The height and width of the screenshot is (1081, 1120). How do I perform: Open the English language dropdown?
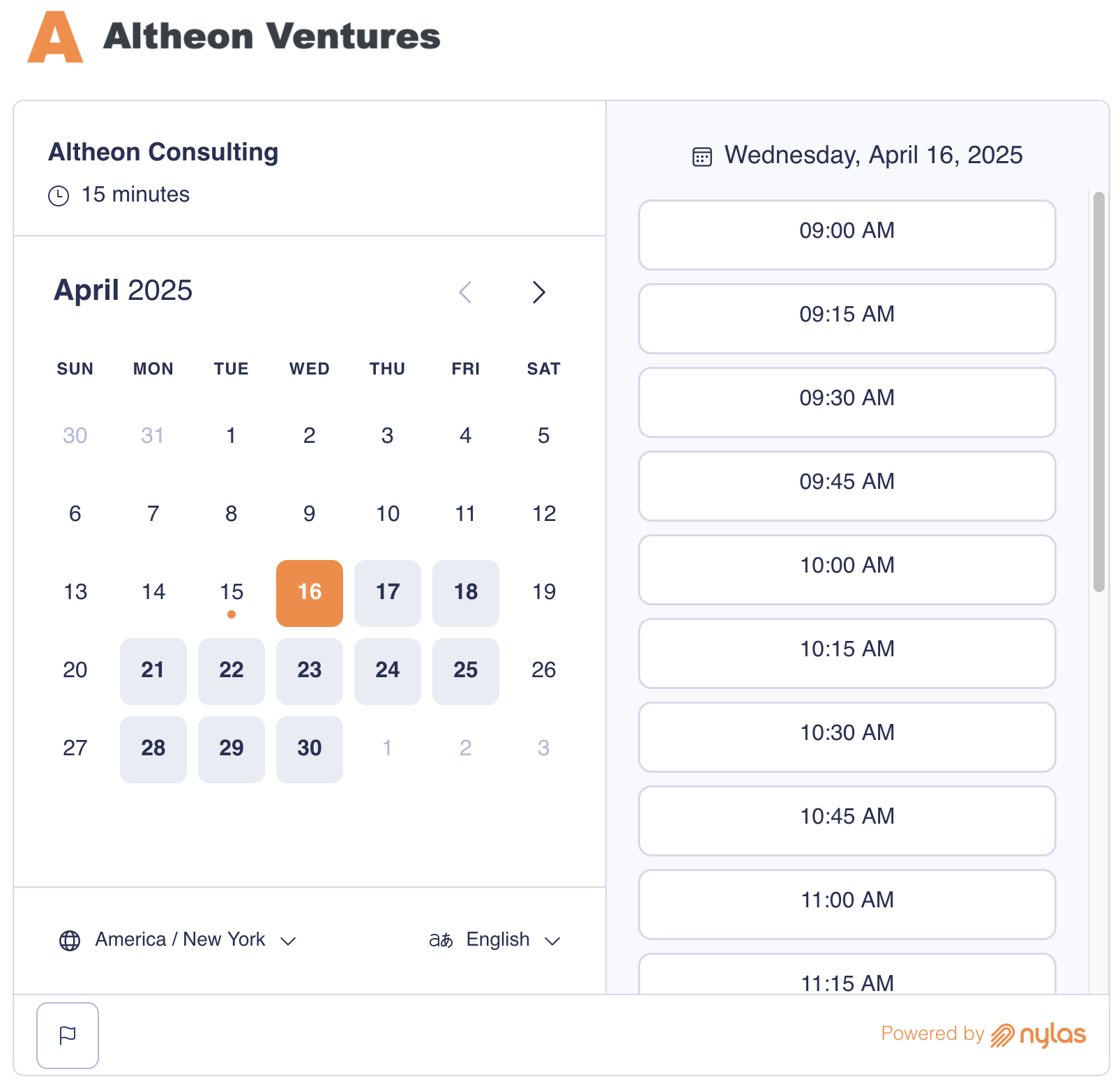(497, 939)
